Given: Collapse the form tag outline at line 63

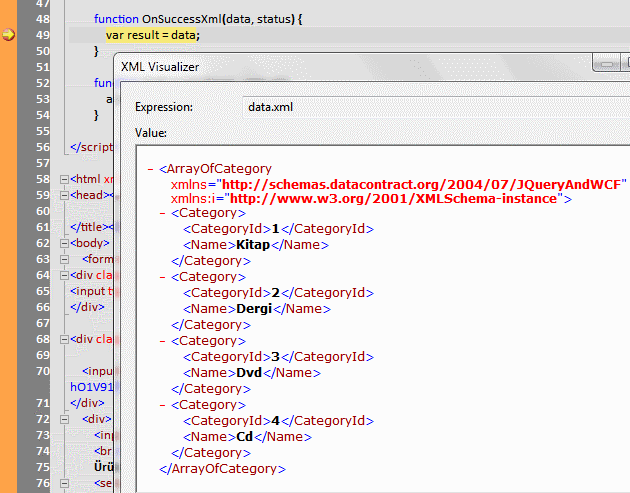Looking at the screenshot, I should (64, 260).
